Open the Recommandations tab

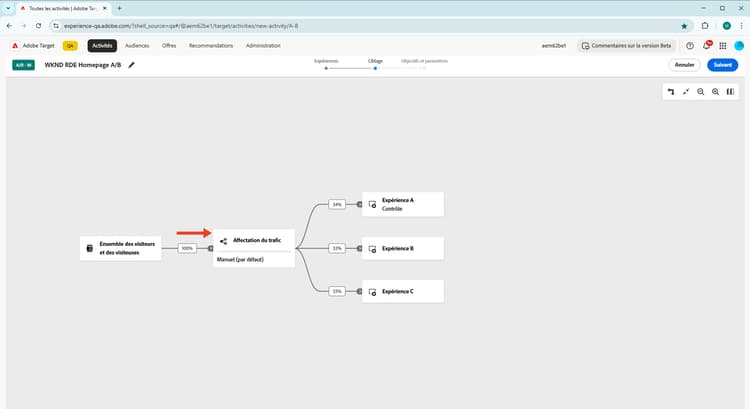[x=211, y=45]
